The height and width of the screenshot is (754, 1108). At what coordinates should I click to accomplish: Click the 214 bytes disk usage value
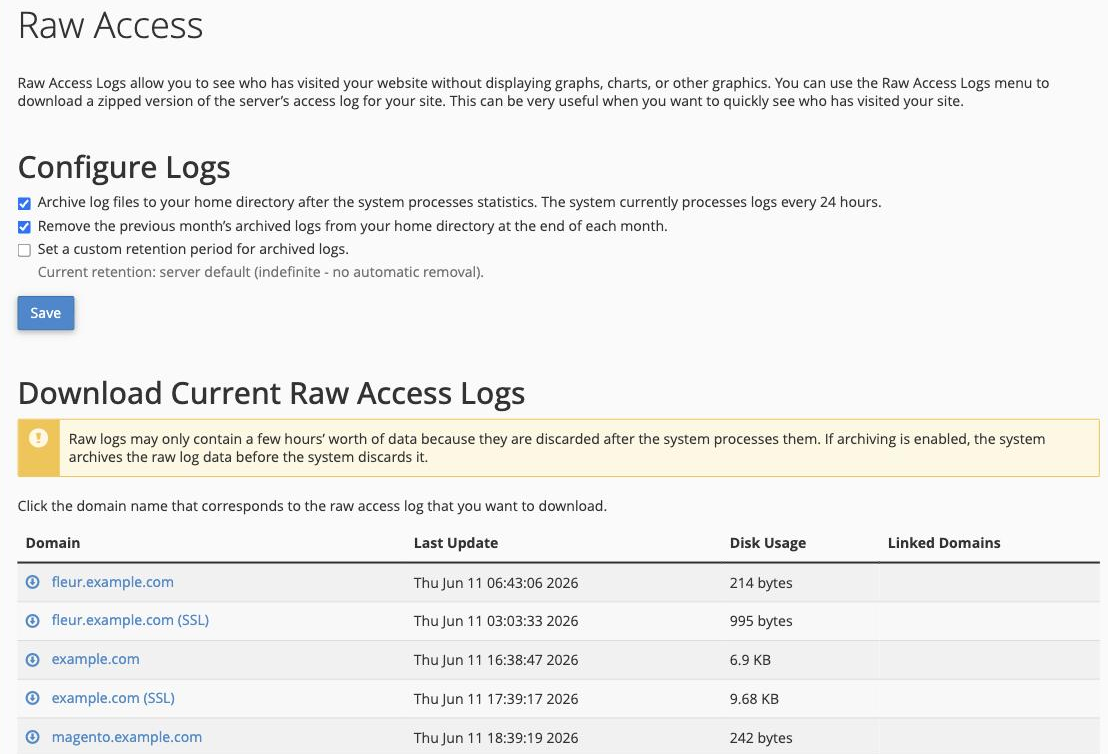(761, 583)
